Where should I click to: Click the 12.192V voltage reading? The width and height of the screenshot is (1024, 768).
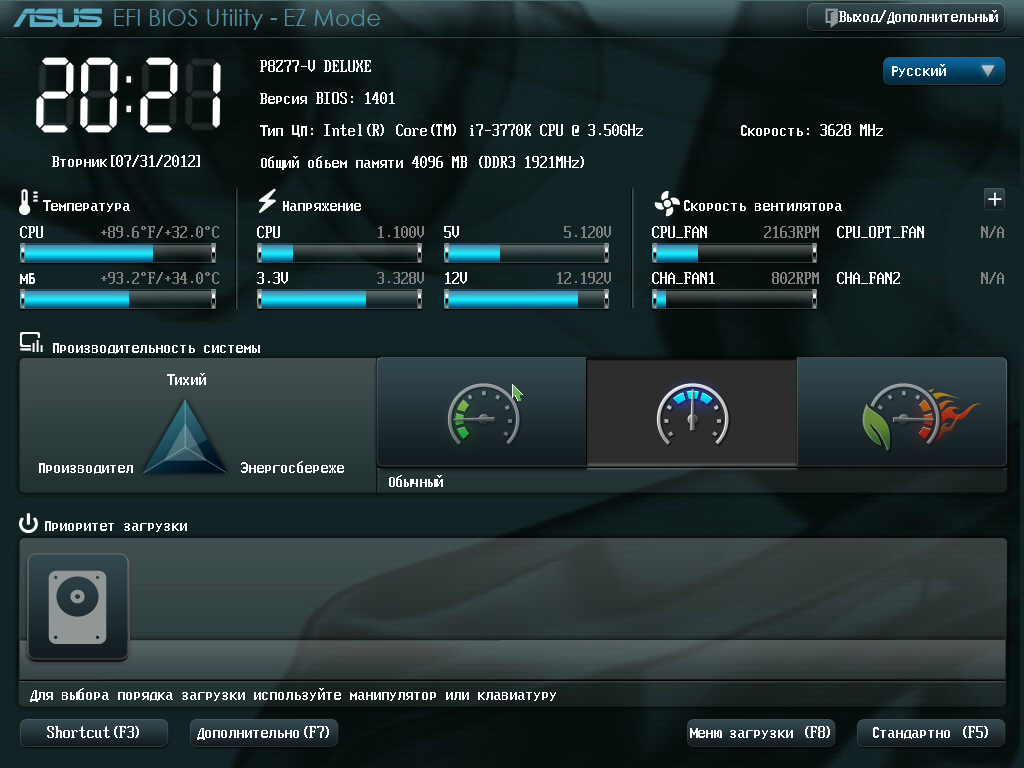click(583, 279)
